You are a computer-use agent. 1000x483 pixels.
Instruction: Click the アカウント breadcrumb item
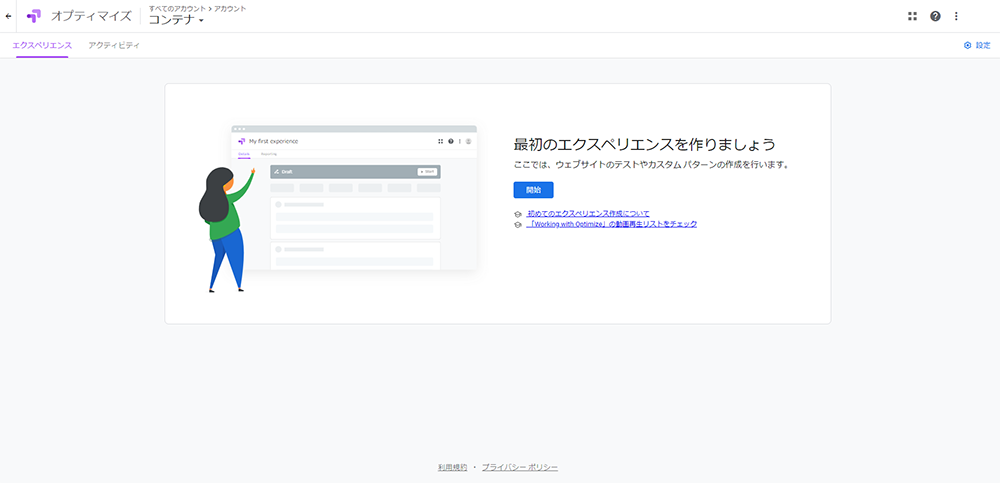[x=230, y=8]
